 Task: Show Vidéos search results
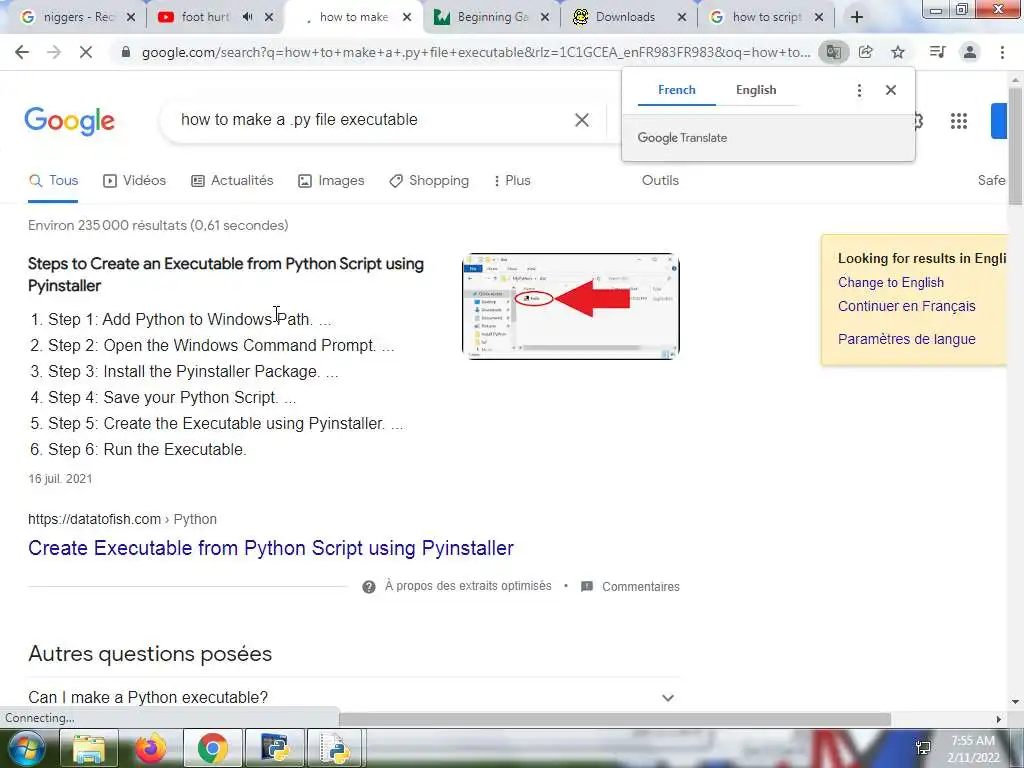coord(135,181)
